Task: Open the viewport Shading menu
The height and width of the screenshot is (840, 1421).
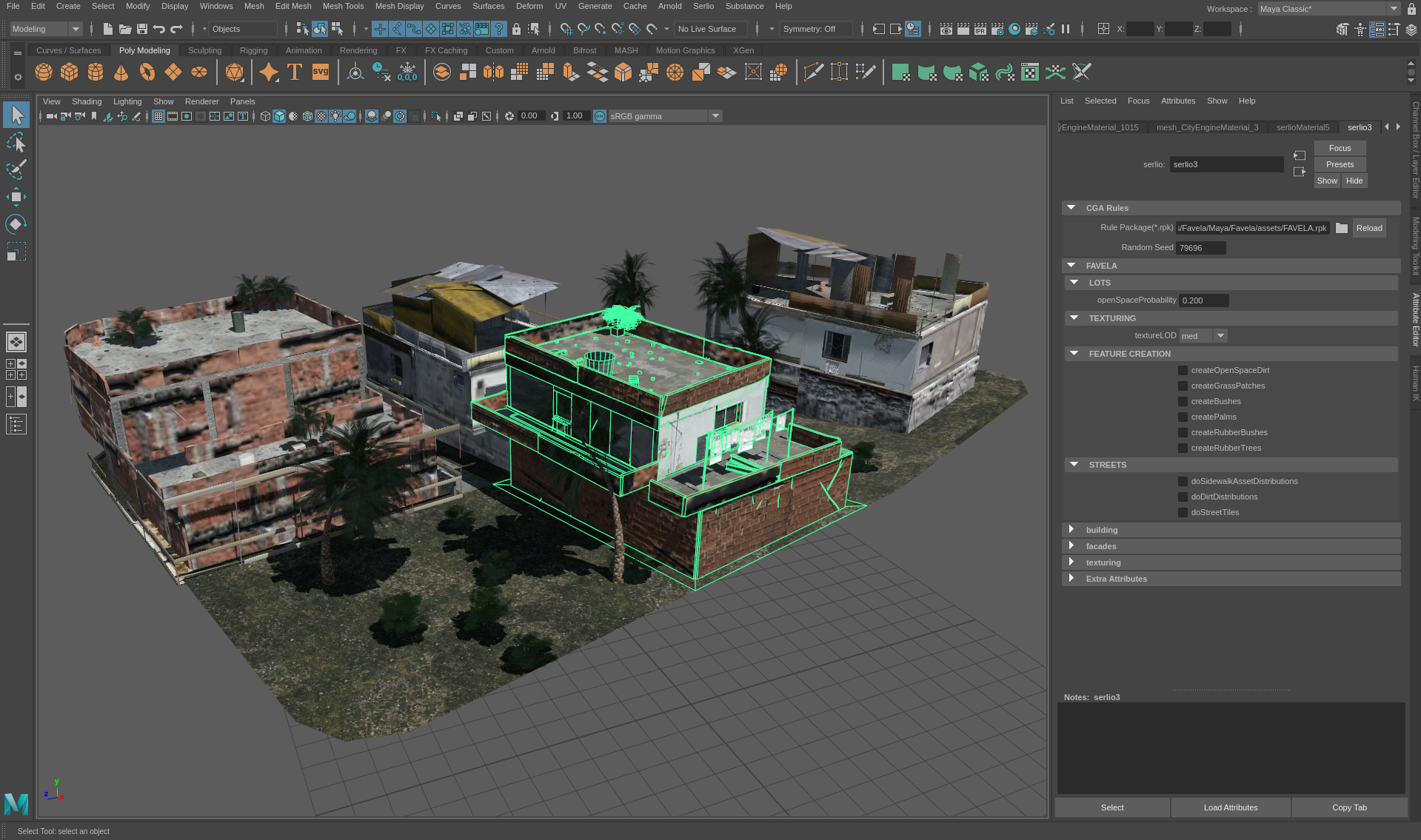Action: pos(87,101)
